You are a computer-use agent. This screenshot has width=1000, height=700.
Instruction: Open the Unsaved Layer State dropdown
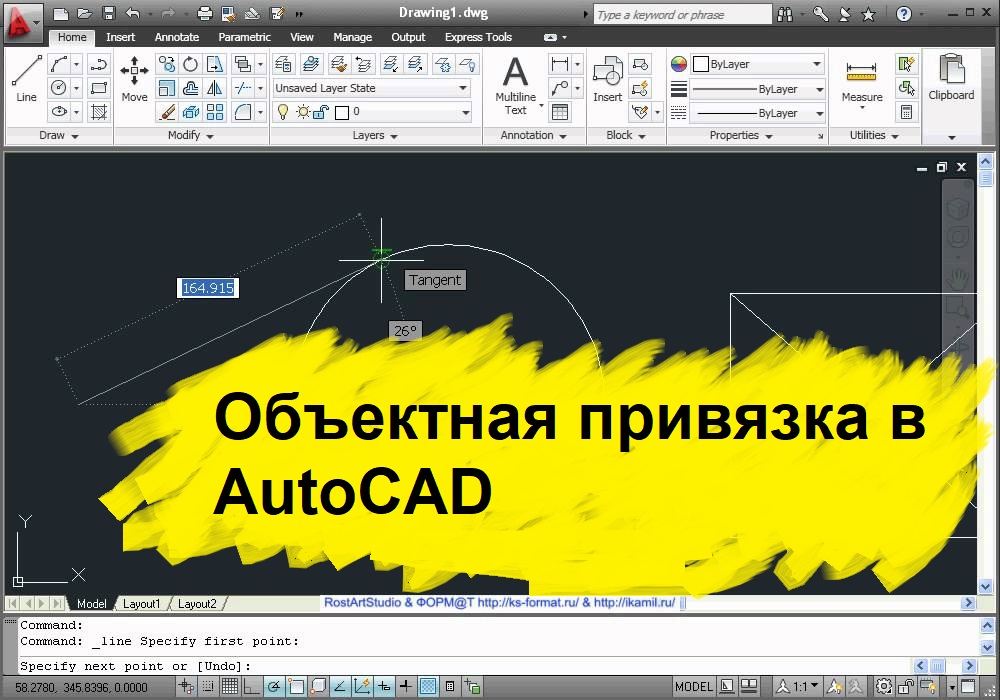372,88
